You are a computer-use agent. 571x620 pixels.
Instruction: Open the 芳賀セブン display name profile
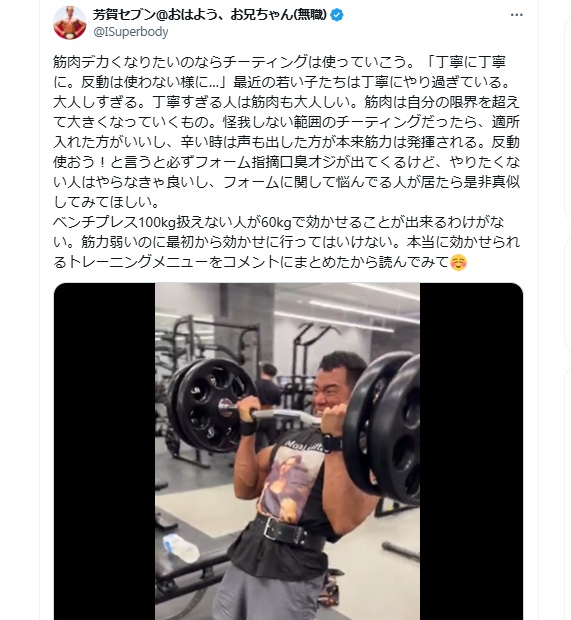(210, 15)
